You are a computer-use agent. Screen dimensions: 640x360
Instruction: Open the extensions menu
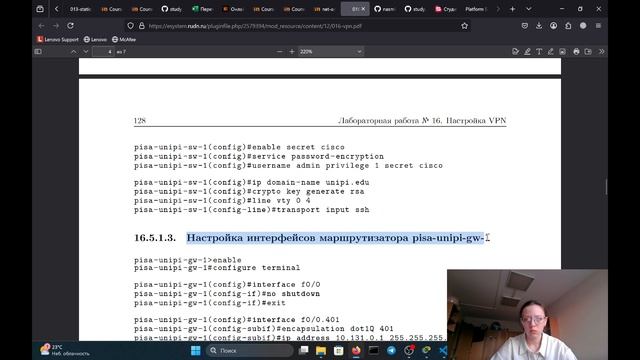click(x=568, y=26)
